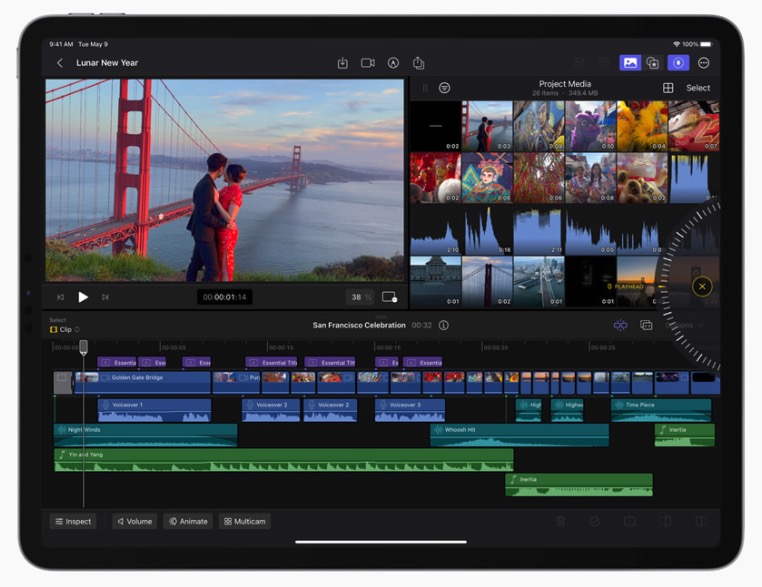Toggle picture-in-picture viewer icon

[389, 297]
